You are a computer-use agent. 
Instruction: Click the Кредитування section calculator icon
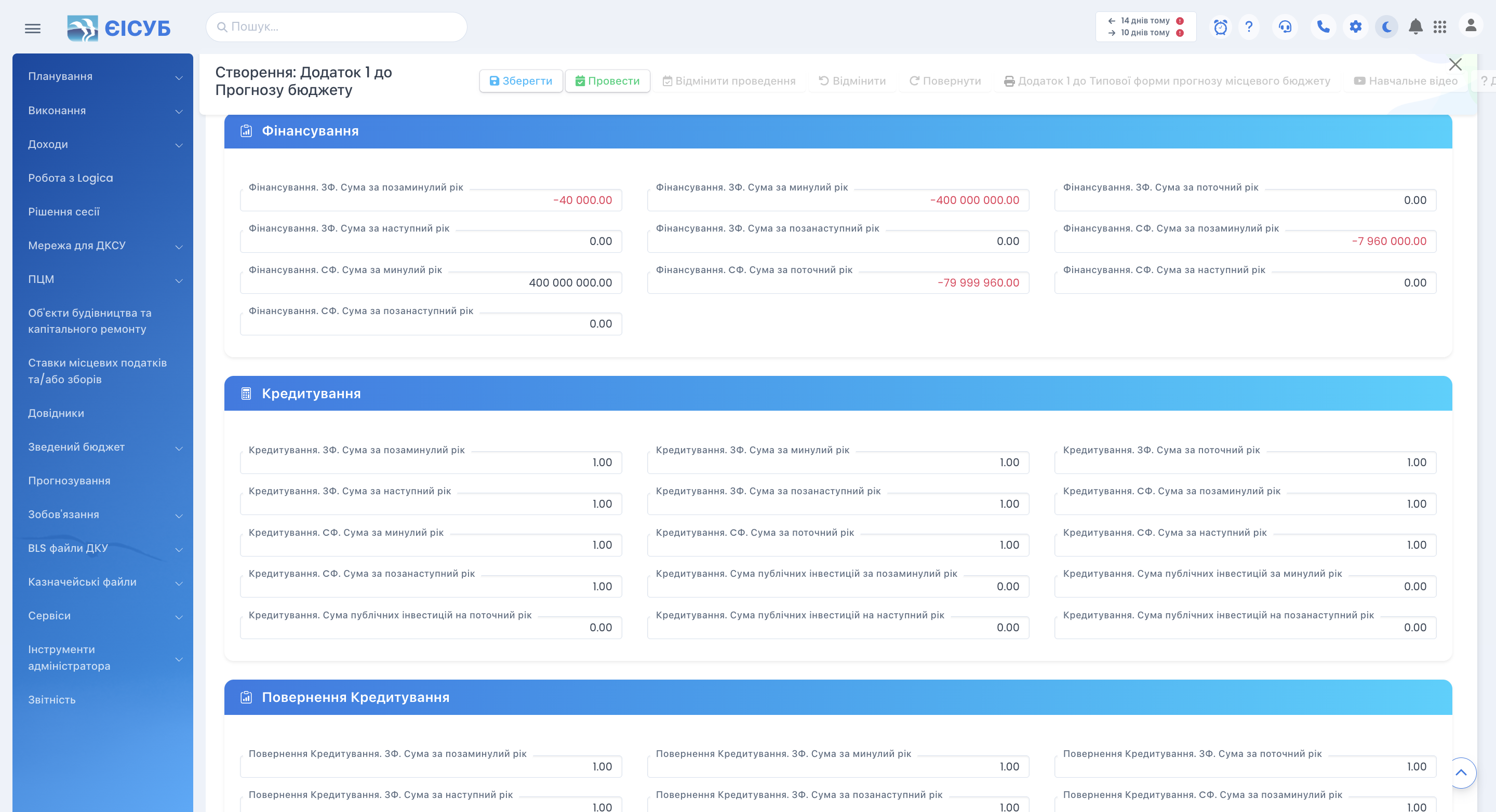coord(246,394)
